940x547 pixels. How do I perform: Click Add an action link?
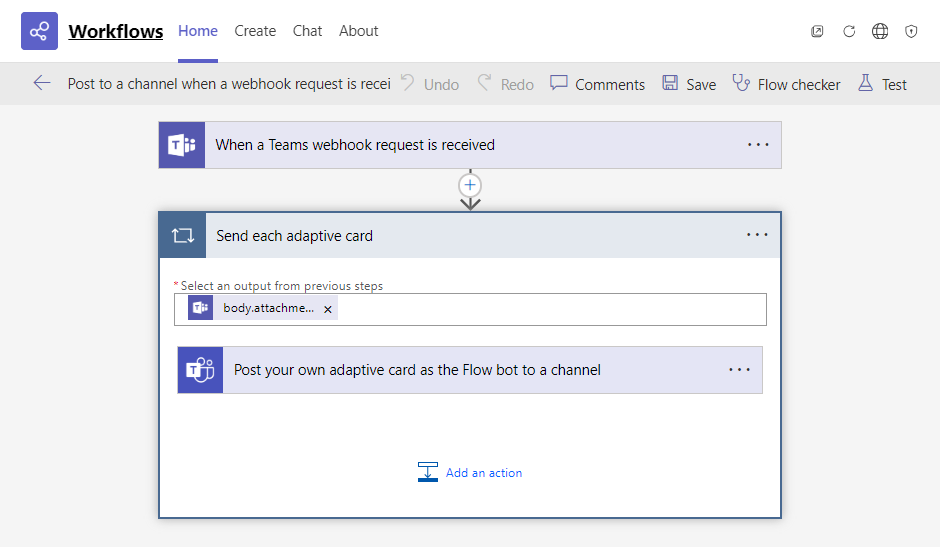(470, 473)
